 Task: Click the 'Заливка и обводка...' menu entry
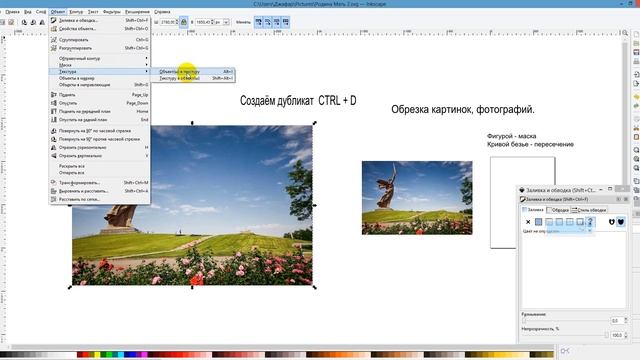100,20
